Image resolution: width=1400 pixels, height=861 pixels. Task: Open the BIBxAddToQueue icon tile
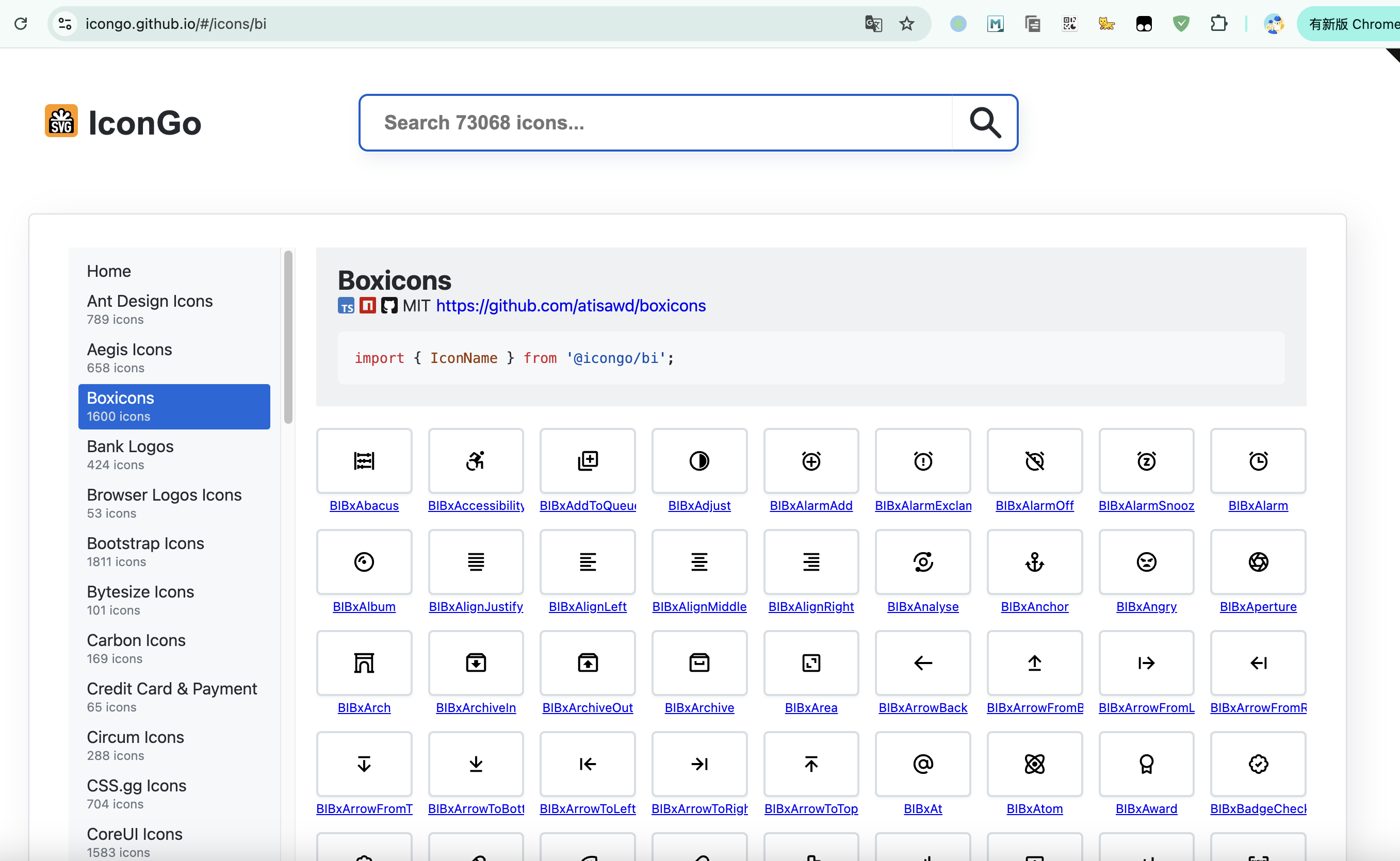coord(587,461)
